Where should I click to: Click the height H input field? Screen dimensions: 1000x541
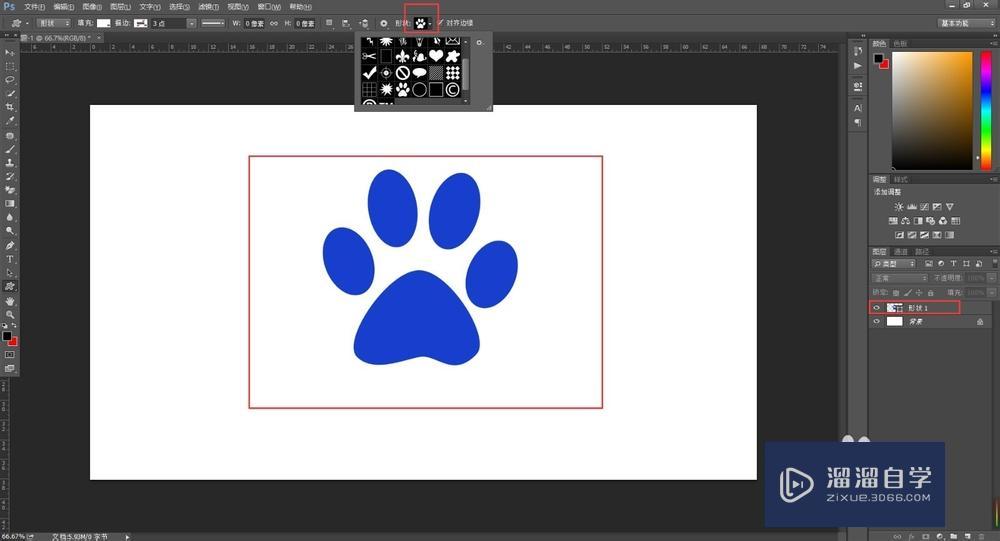pyautogui.click(x=305, y=23)
